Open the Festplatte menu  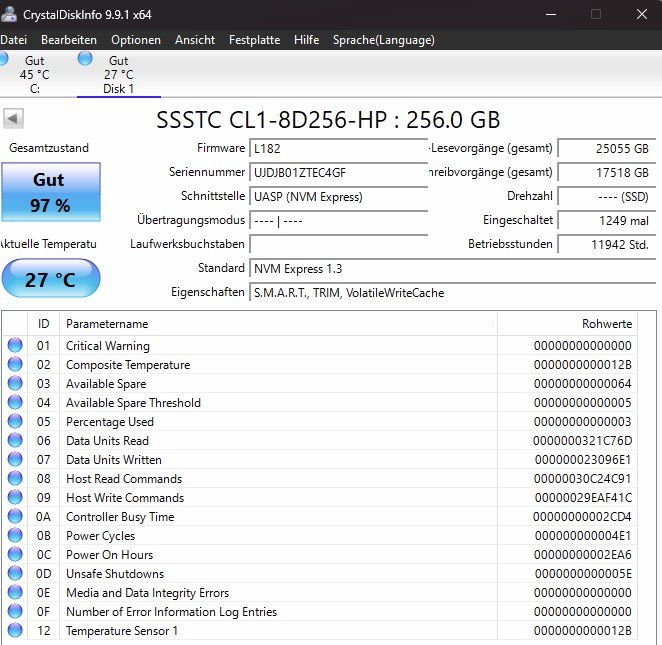[254, 40]
